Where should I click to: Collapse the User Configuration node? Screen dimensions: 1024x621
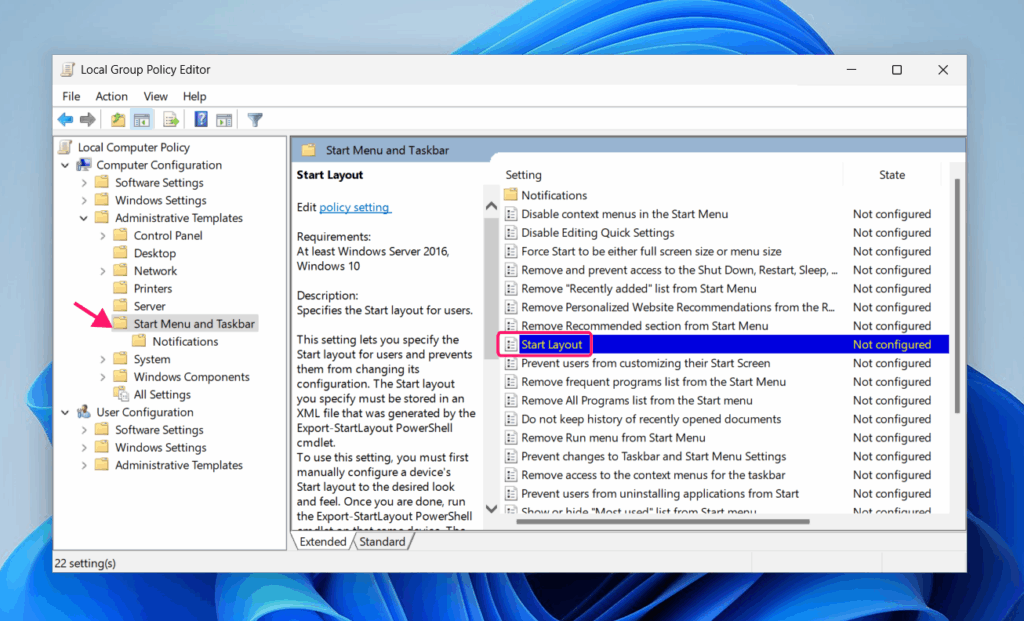[65, 413]
